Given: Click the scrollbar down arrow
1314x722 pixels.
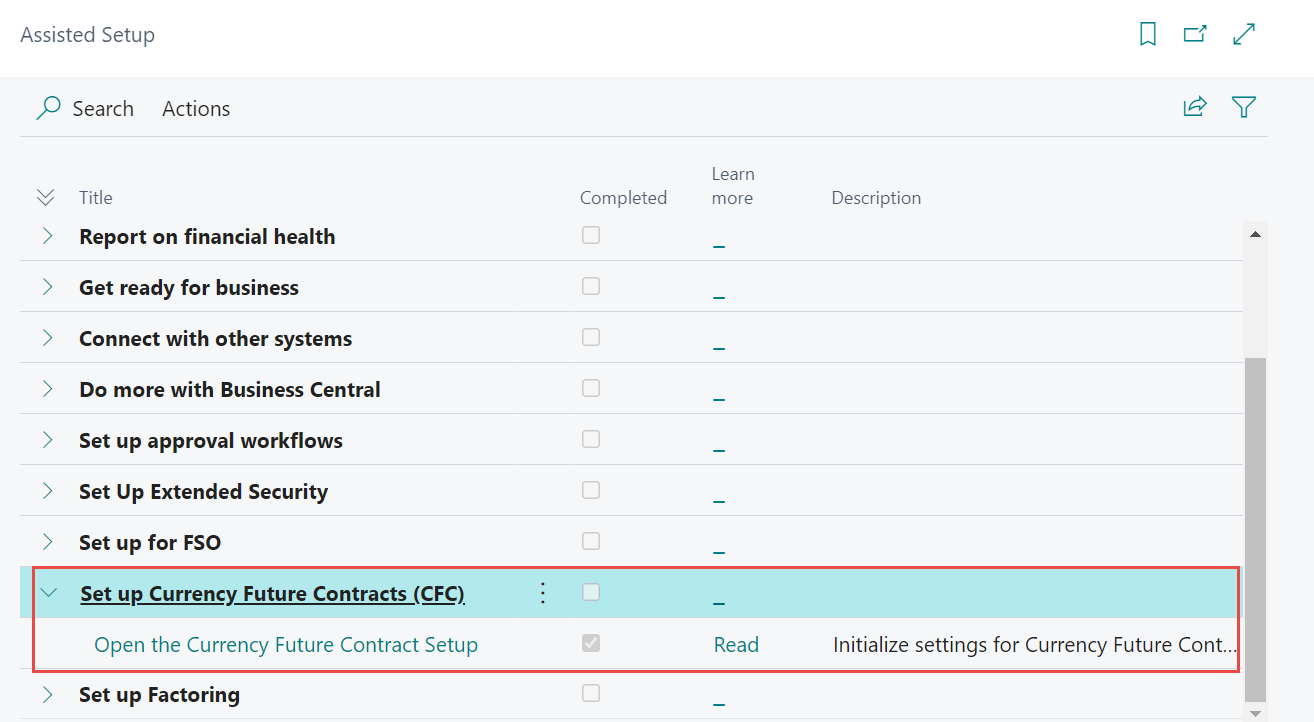Looking at the screenshot, I should pyautogui.click(x=1255, y=712).
